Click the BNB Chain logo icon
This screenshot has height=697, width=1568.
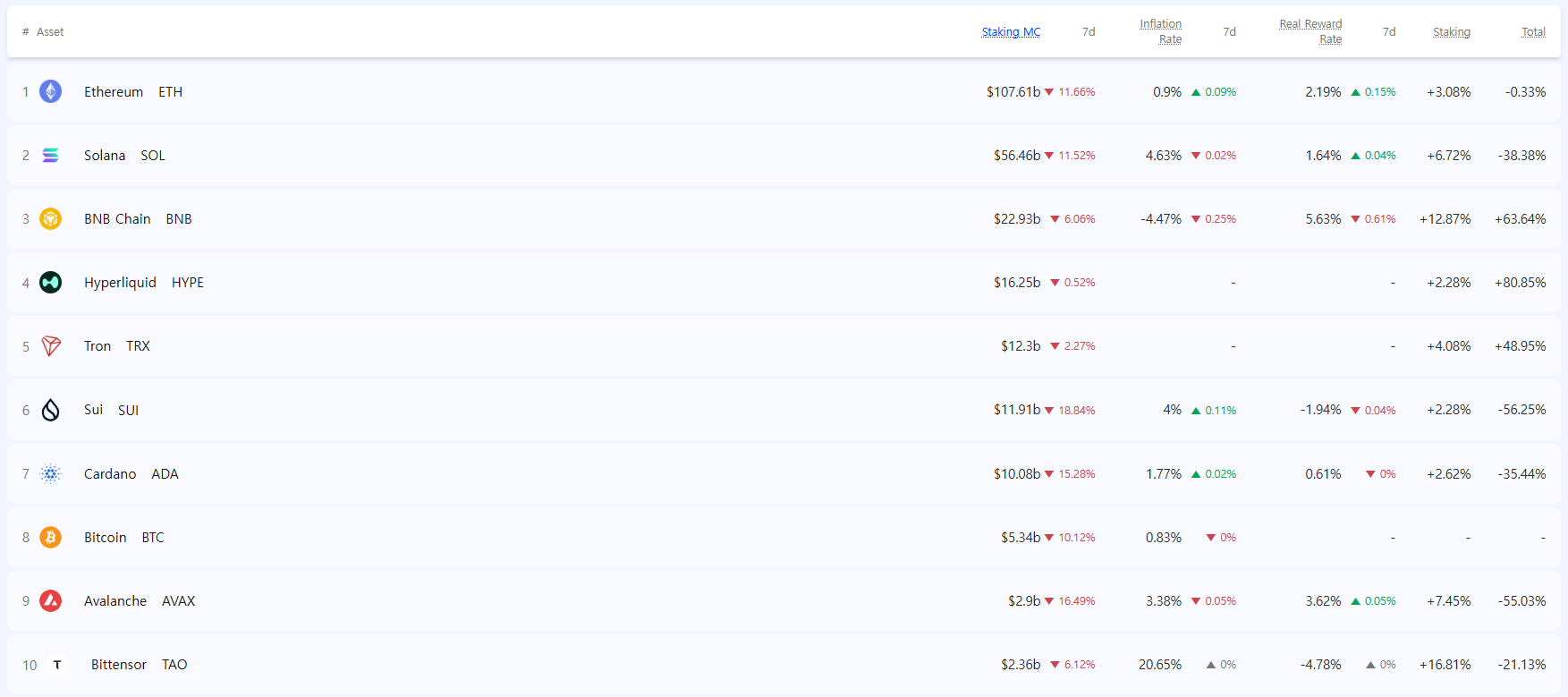[51, 219]
